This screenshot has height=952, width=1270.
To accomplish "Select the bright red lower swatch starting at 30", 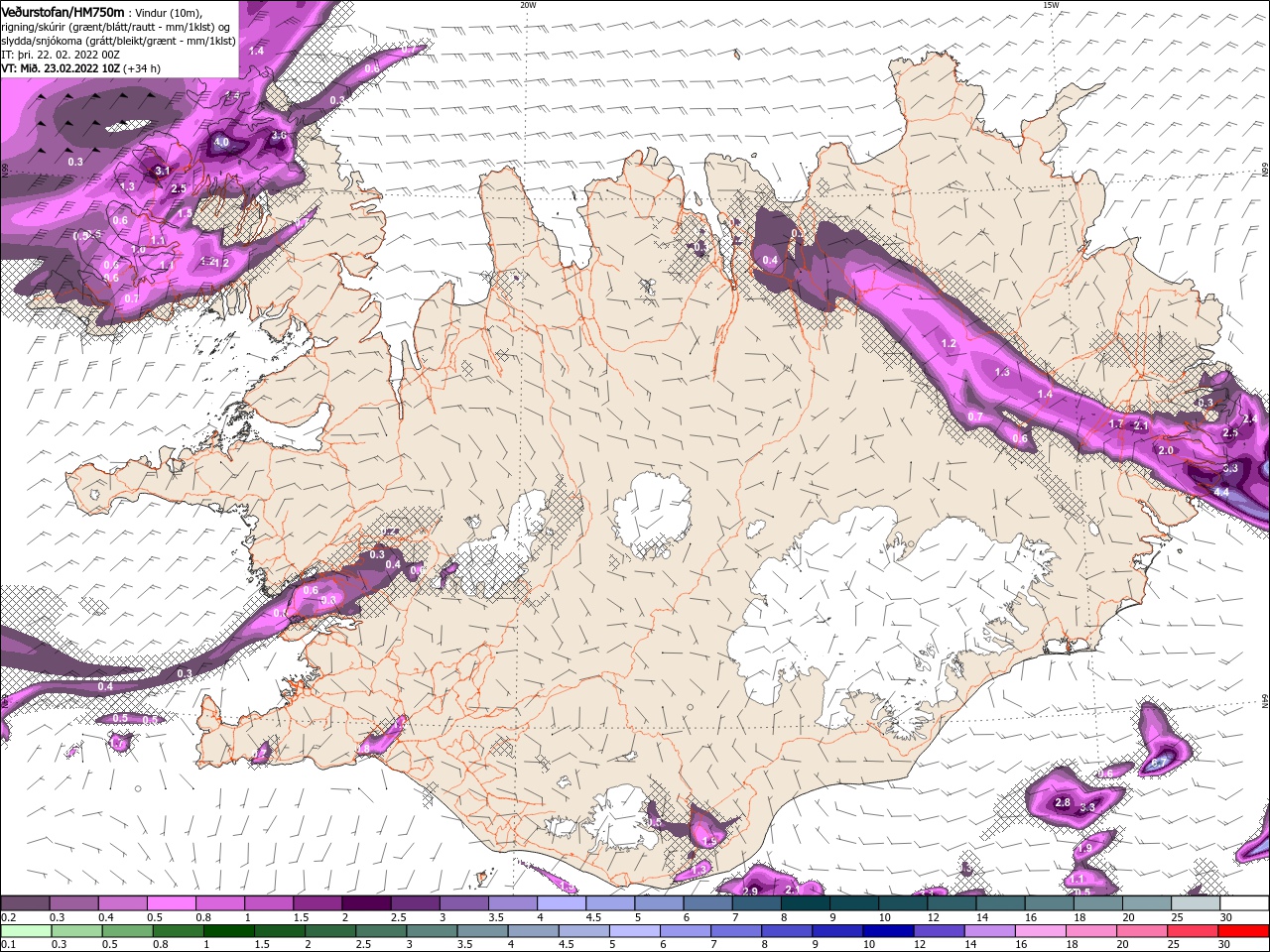I will [1243, 931].
